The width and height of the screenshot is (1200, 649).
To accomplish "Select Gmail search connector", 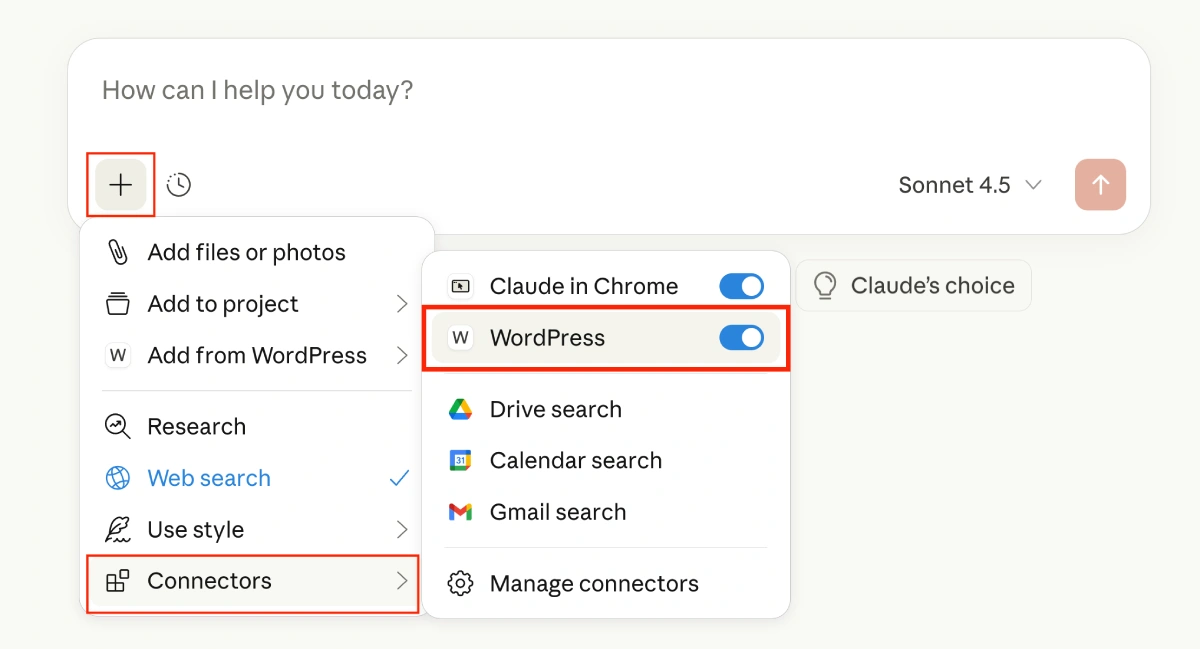I will (x=606, y=512).
